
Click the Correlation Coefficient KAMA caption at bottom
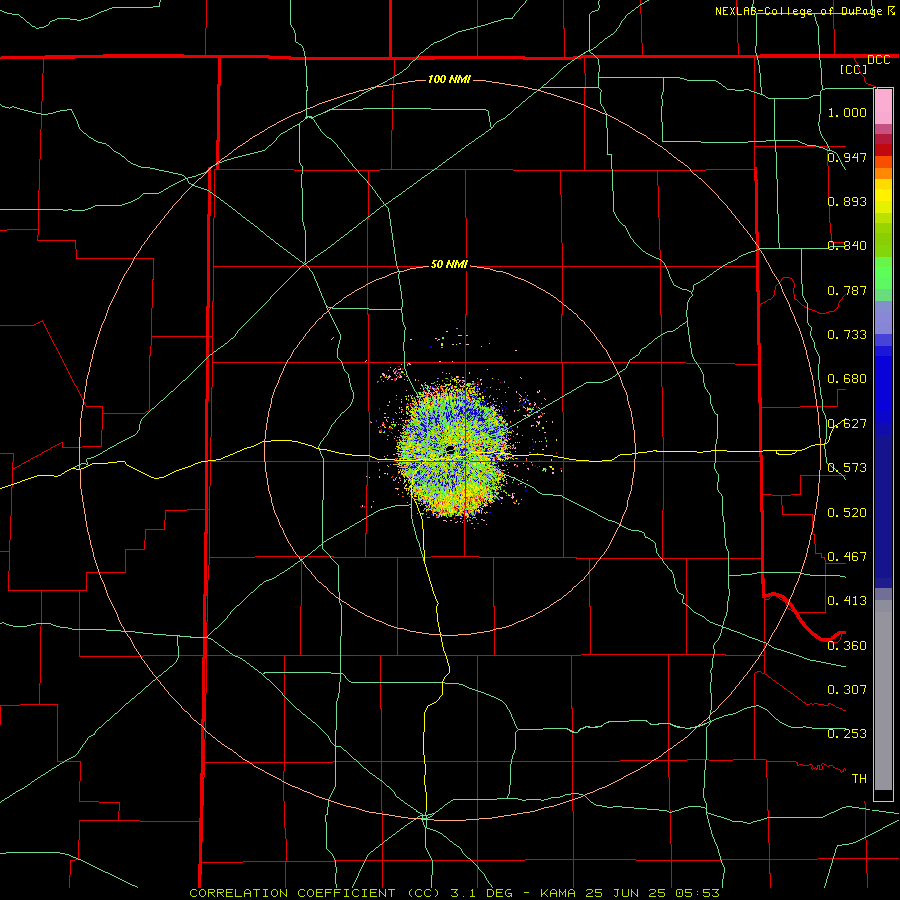[454, 893]
